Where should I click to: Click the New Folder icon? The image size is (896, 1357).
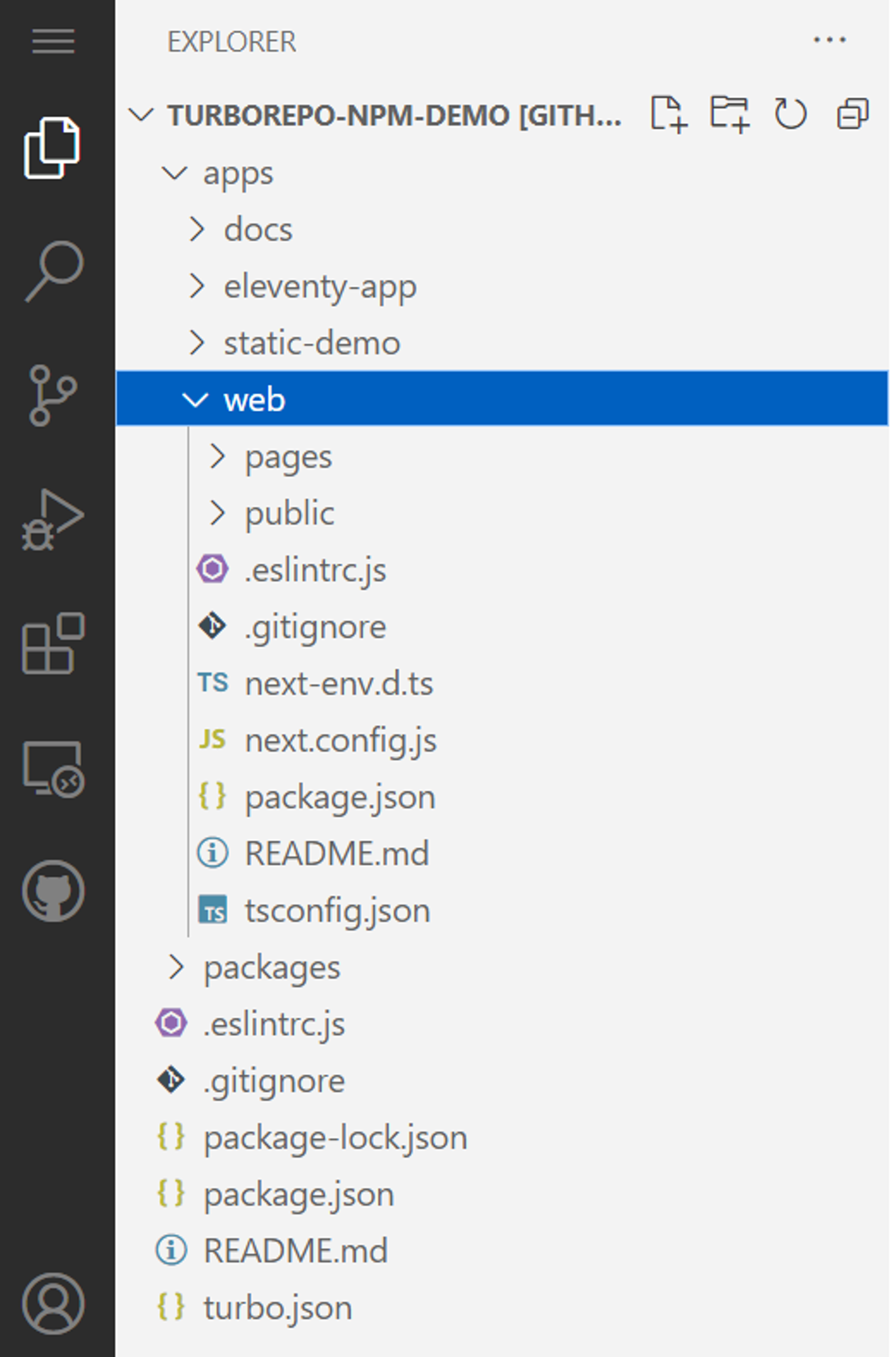point(730,114)
